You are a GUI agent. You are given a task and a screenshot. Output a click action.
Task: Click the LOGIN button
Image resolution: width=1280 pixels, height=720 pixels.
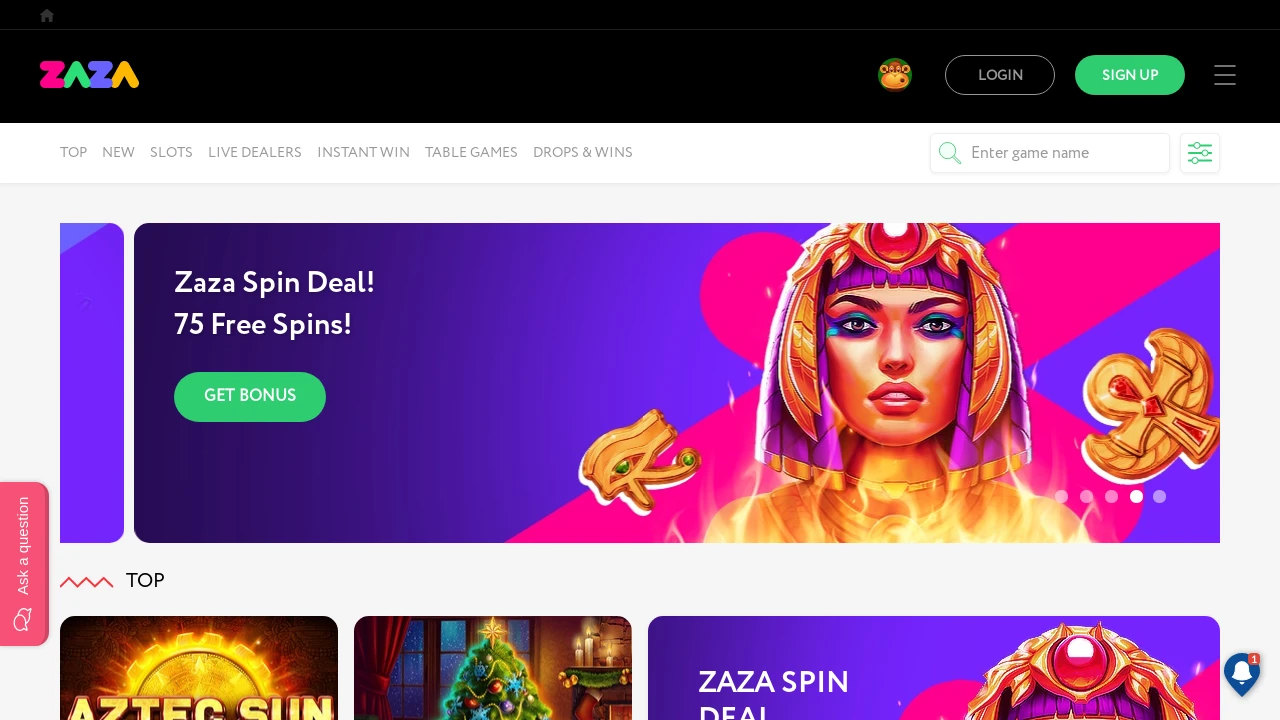(x=1000, y=75)
